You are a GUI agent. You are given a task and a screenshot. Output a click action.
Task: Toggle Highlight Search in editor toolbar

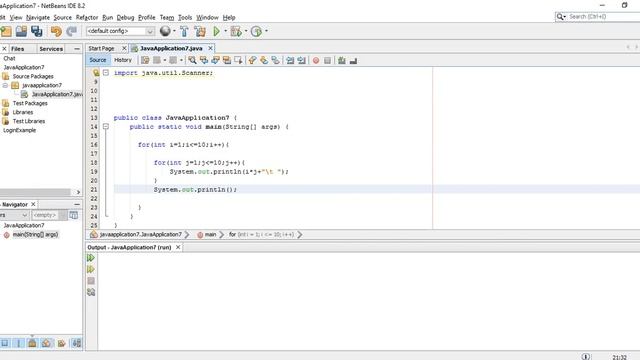pos(227,60)
